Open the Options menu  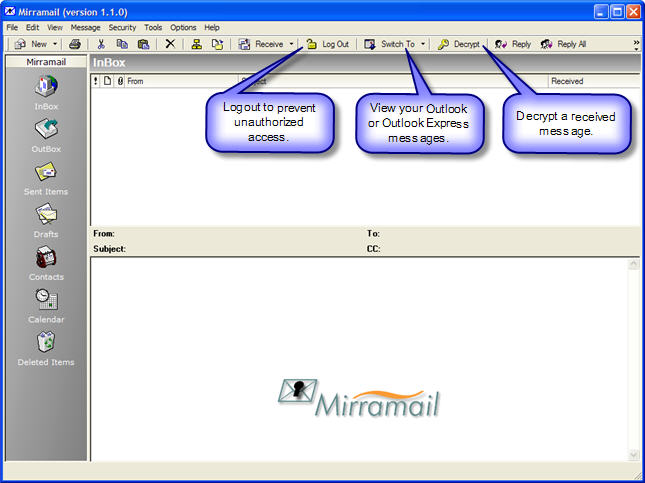point(183,28)
